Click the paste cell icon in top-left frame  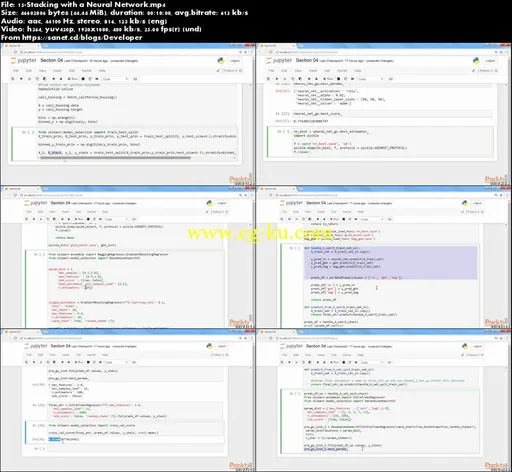click(x=45, y=79)
